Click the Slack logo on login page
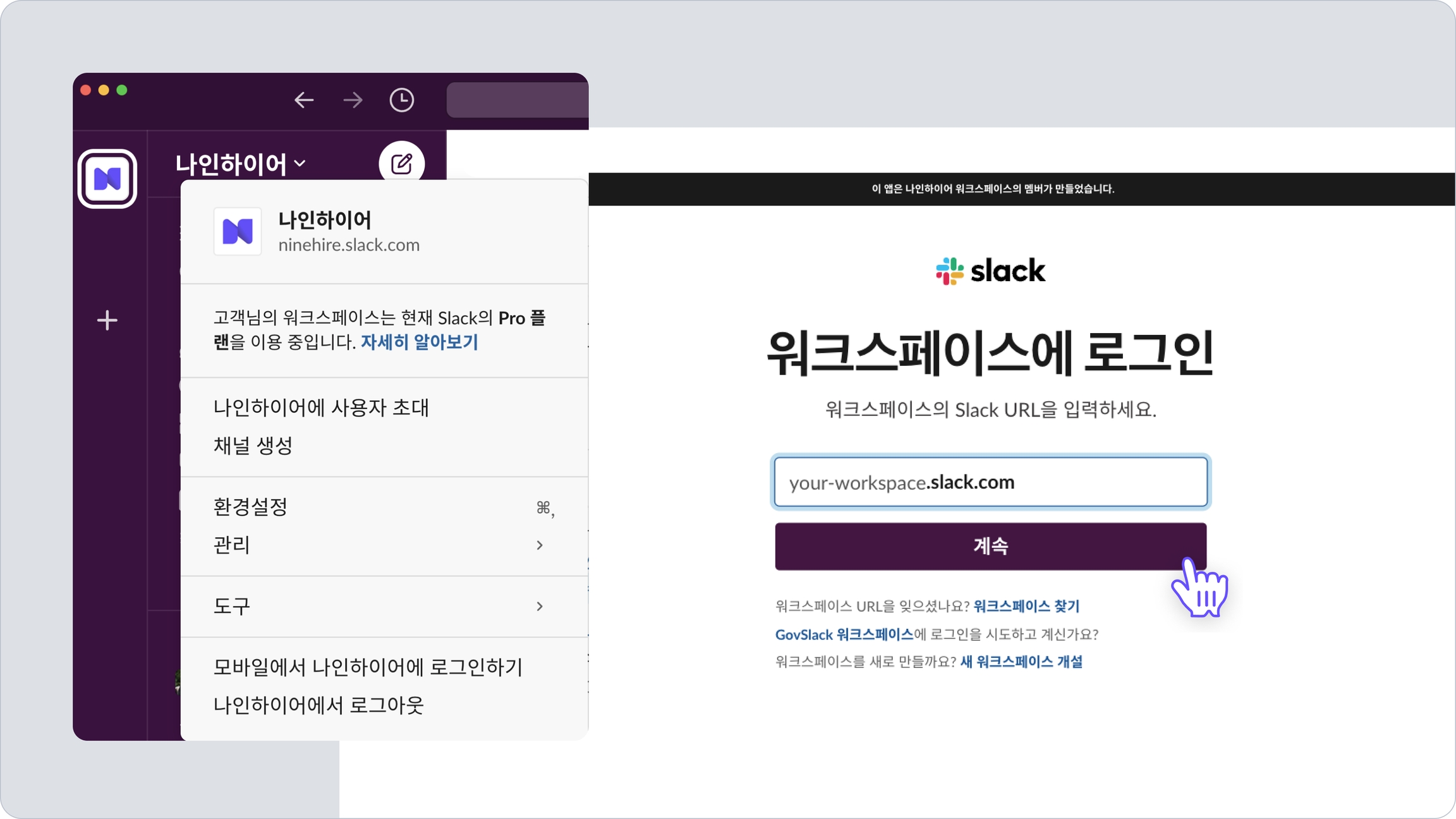 [x=990, y=271]
